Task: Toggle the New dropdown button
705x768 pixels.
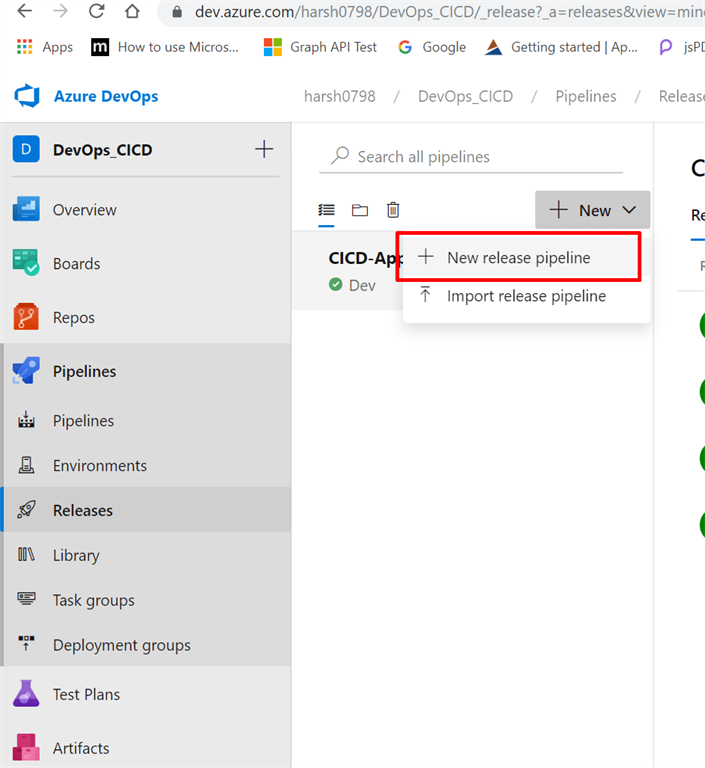Action: [x=592, y=210]
